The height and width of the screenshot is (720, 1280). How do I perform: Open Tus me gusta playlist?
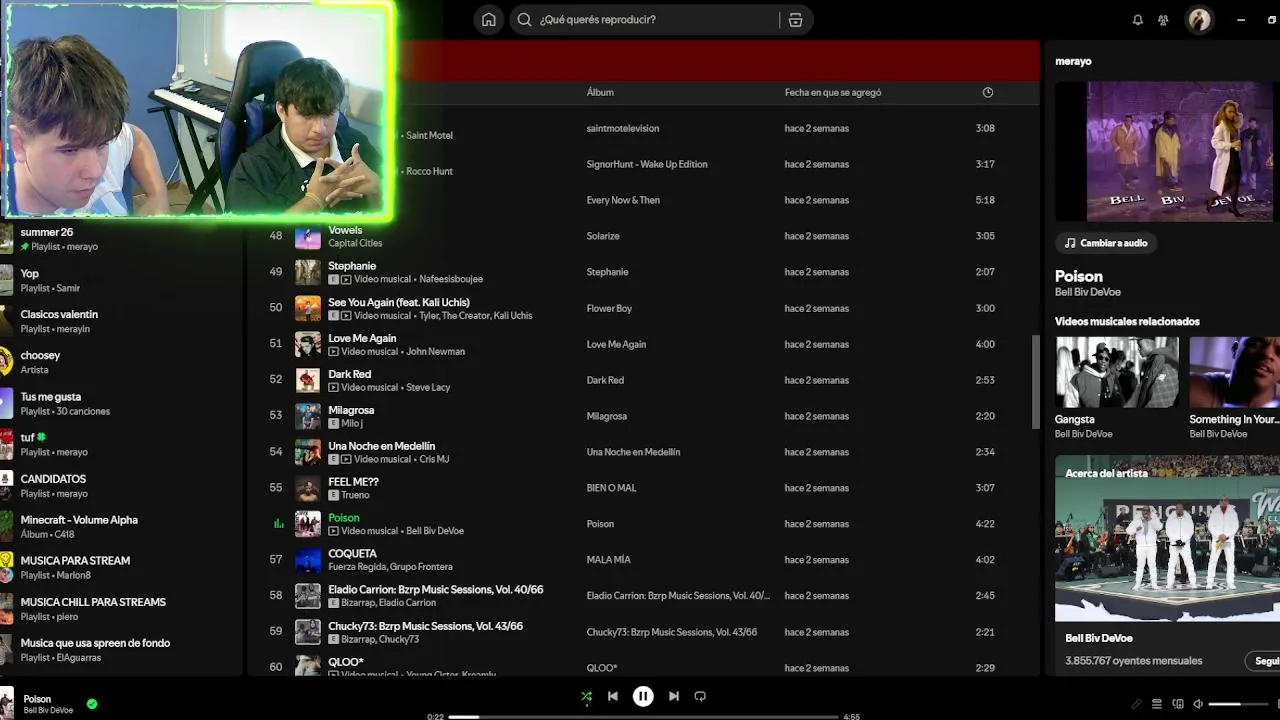(x=121, y=403)
